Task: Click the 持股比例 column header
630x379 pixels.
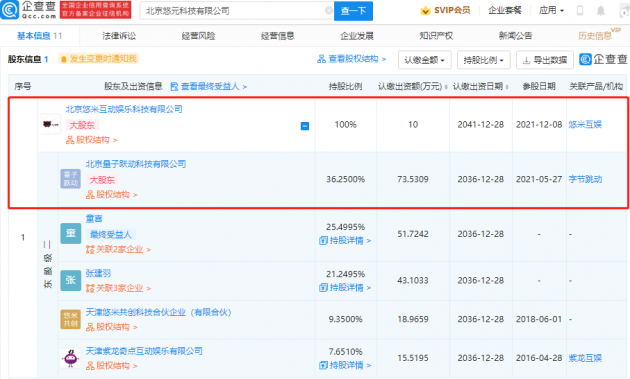Action: 346,86
